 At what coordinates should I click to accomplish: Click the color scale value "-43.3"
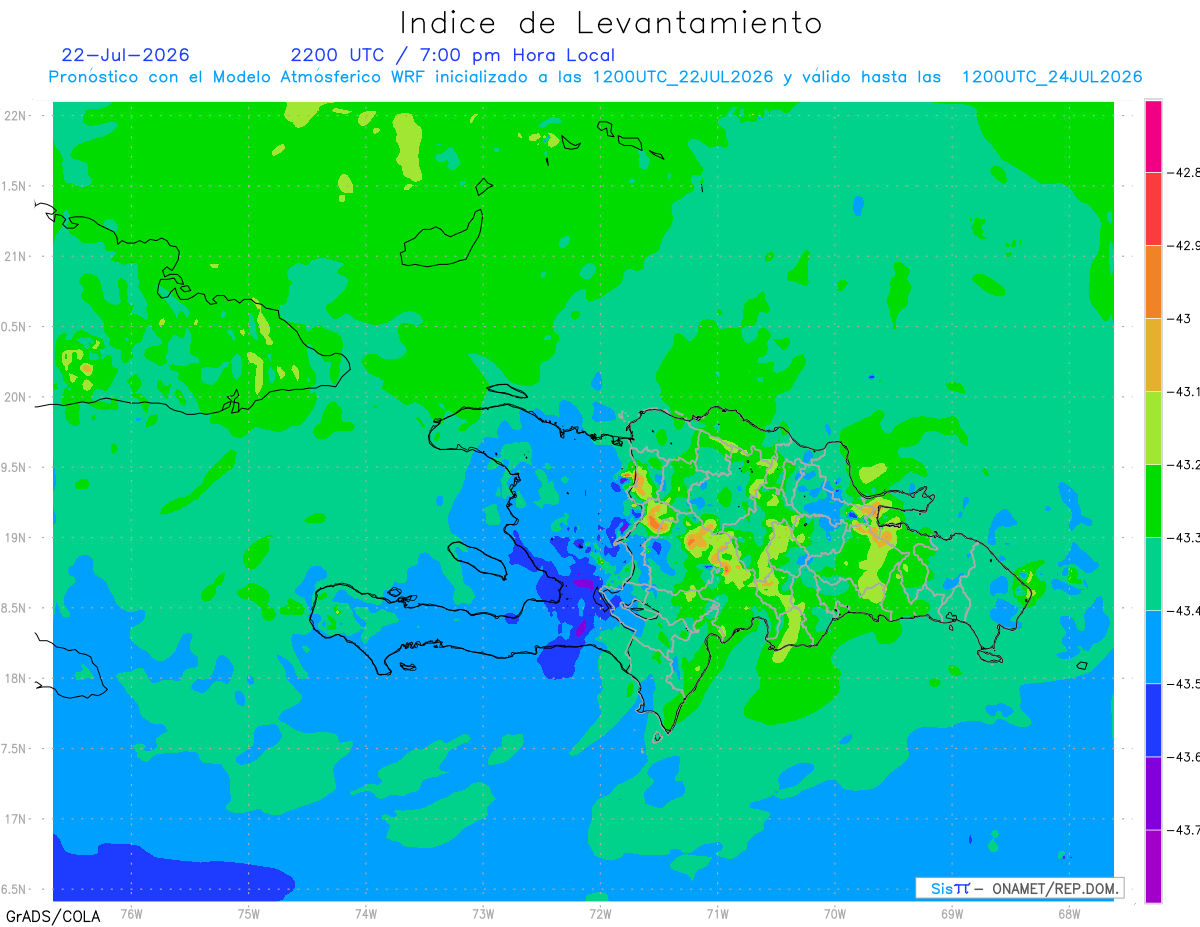click(x=1184, y=537)
